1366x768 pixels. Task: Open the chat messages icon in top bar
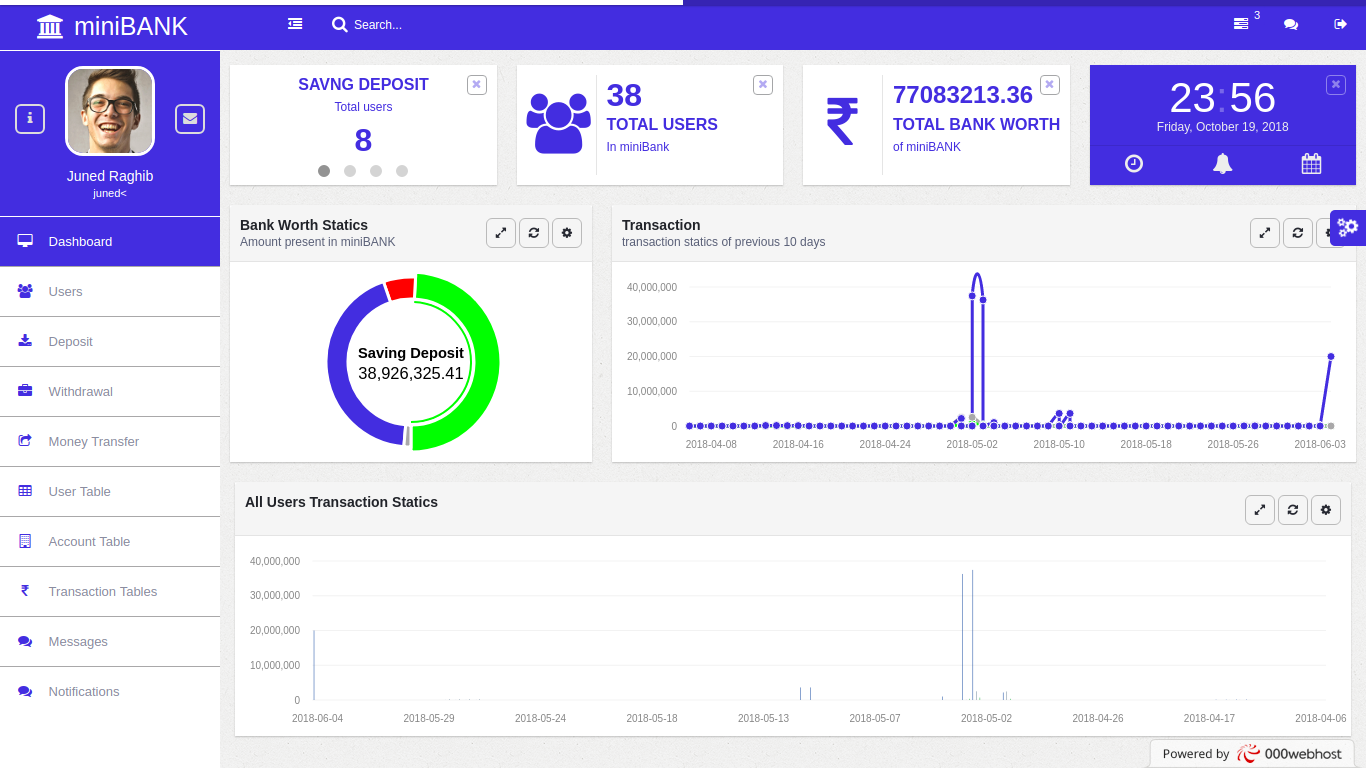tap(1291, 24)
